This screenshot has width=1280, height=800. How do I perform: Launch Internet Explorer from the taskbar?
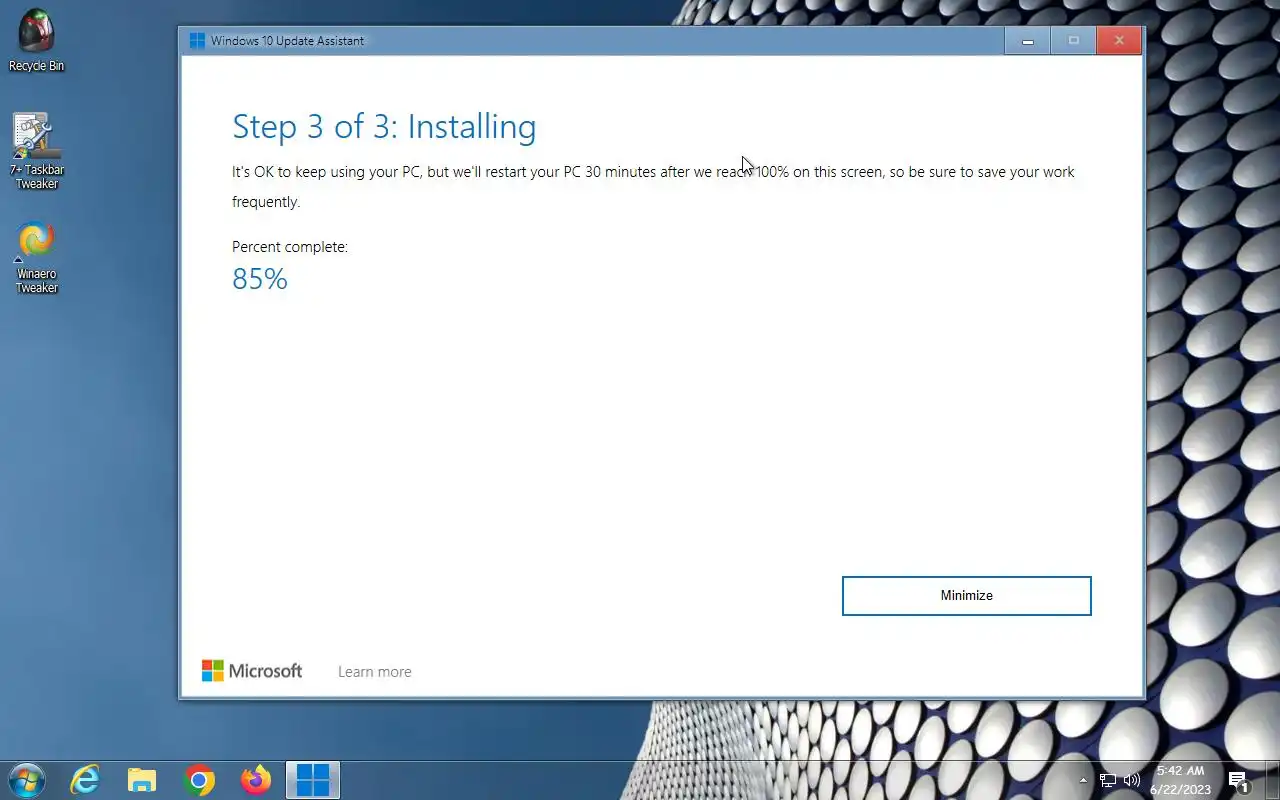coord(85,780)
